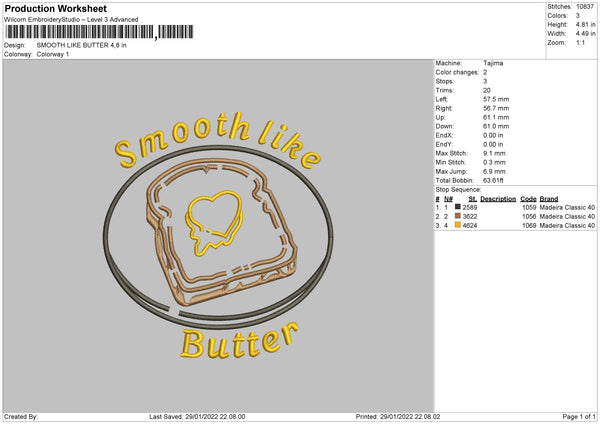Click the 'Created By:' label in the footer
This screenshot has width=600, height=424.
[x=21, y=417]
